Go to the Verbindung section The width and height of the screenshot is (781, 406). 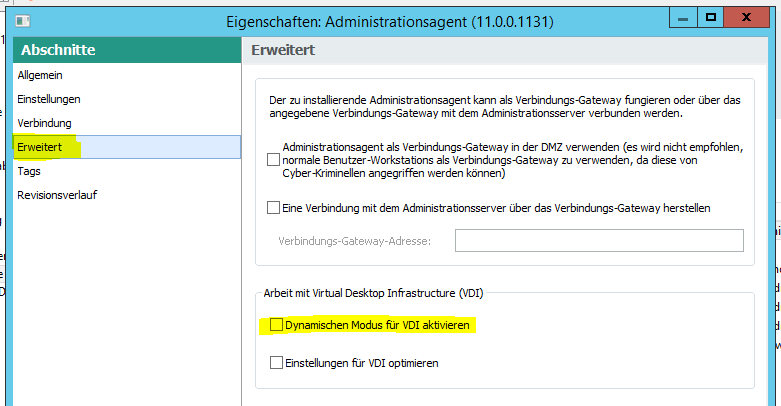click(44, 123)
